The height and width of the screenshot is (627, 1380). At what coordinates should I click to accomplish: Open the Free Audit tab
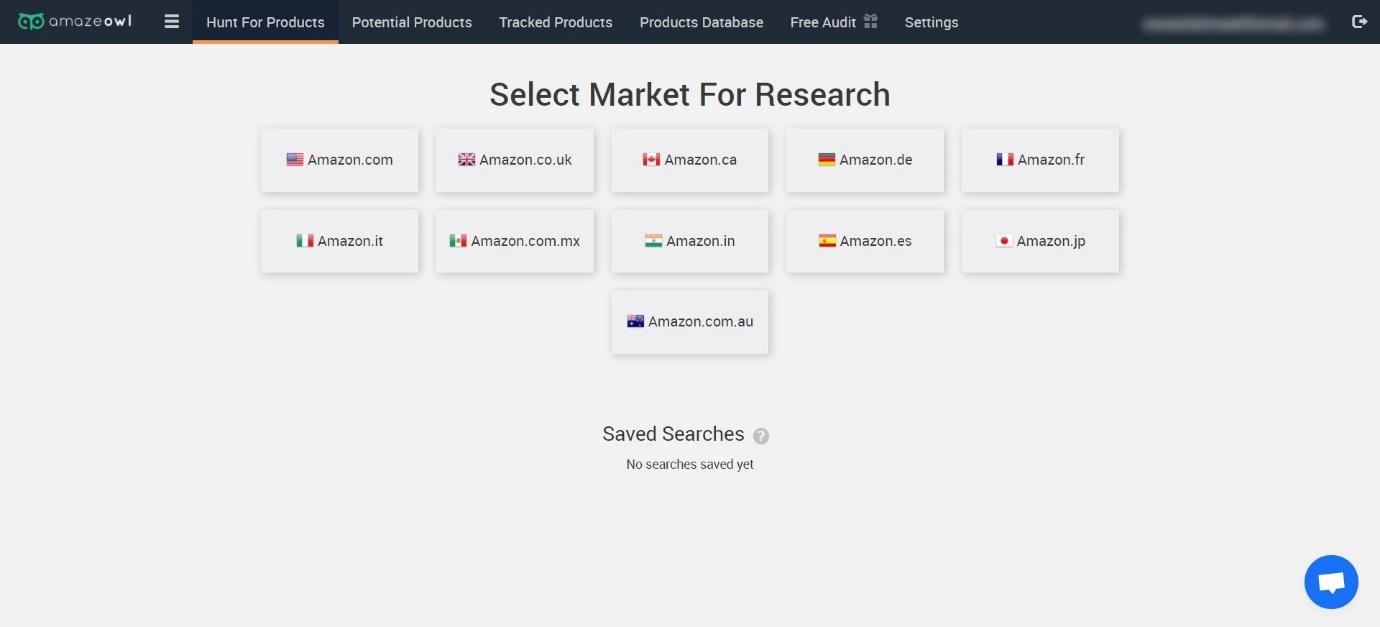point(833,22)
